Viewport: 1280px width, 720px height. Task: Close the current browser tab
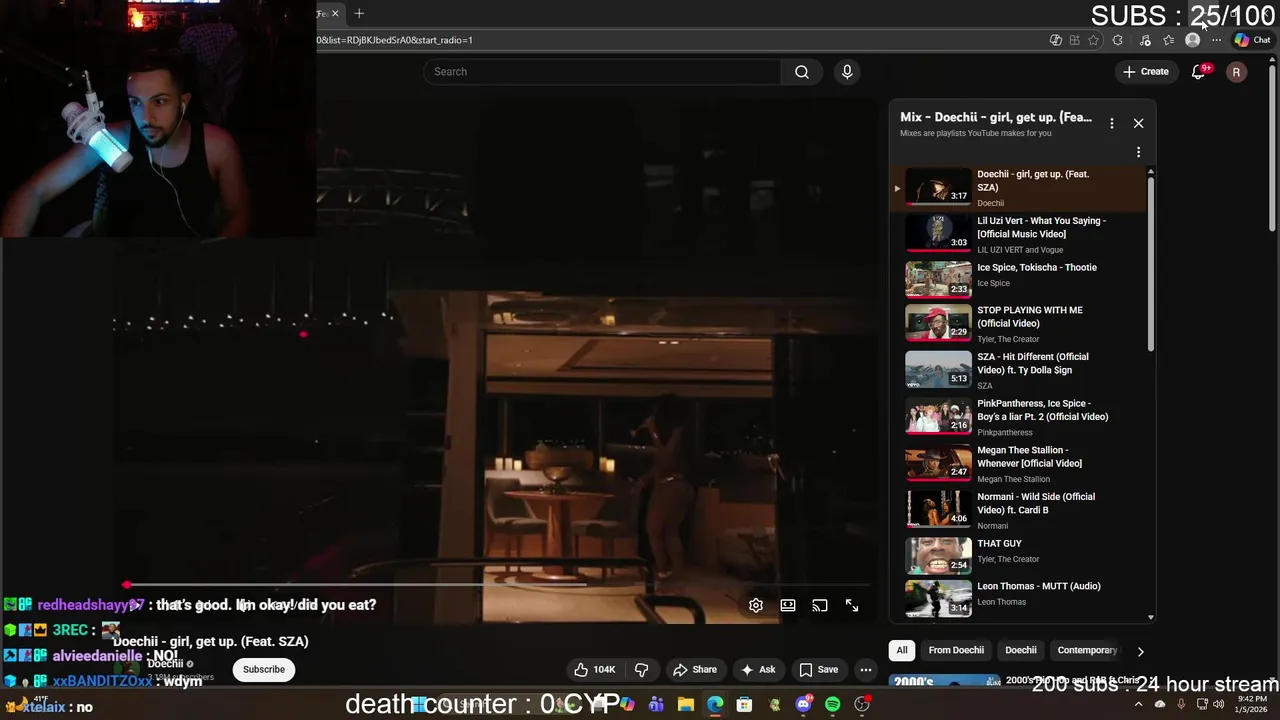(335, 13)
